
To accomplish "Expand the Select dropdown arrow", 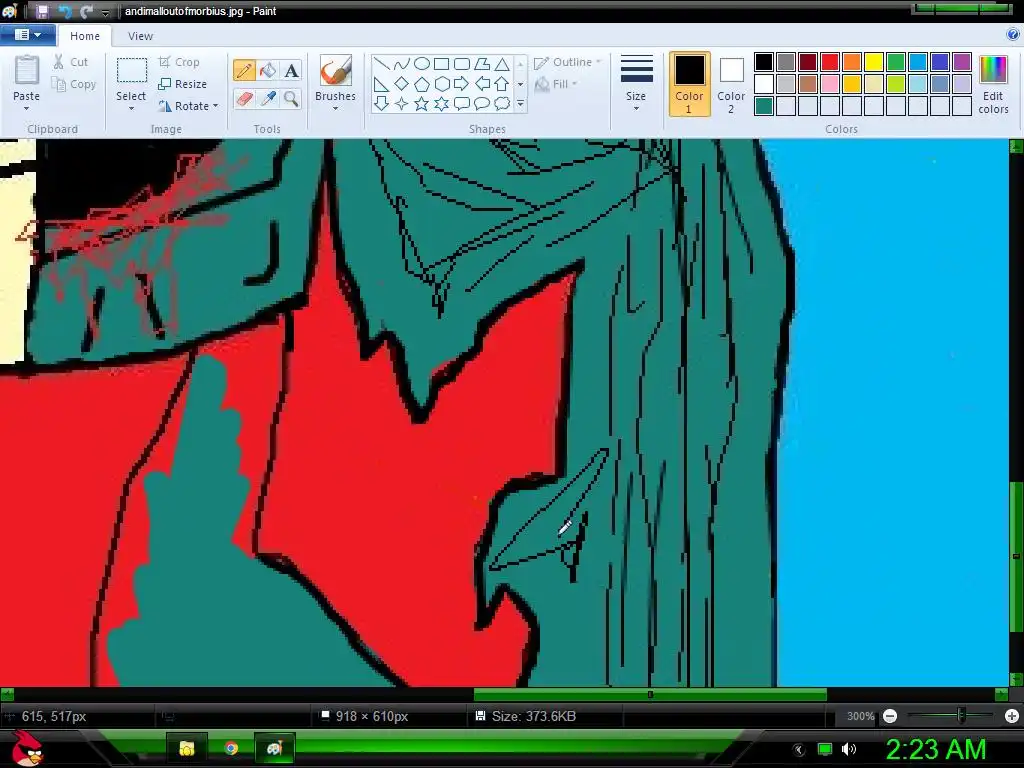I will tap(131, 108).
